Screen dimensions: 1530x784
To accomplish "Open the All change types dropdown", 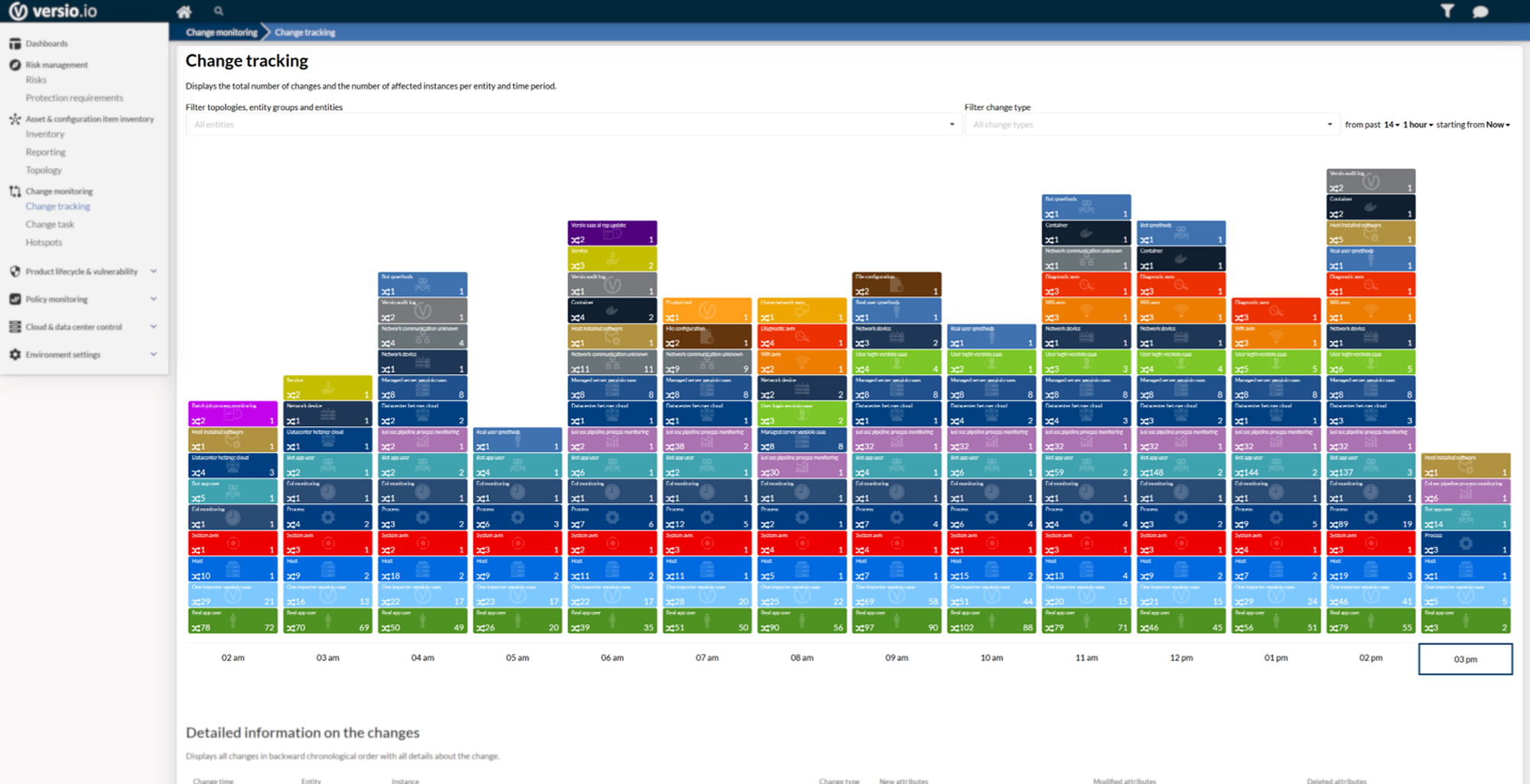I will click(1151, 125).
